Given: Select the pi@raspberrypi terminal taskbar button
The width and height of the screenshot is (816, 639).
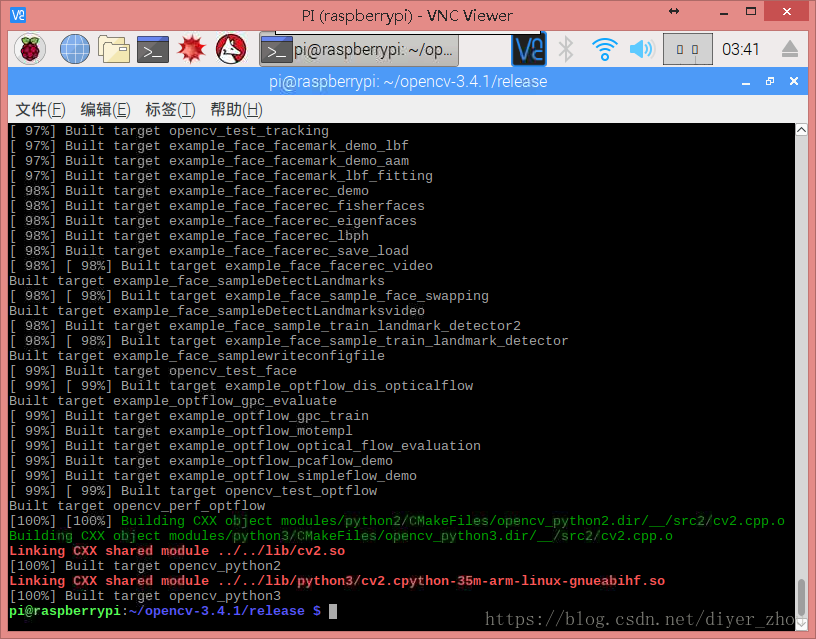Looking at the screenshot, I should 359,50.
